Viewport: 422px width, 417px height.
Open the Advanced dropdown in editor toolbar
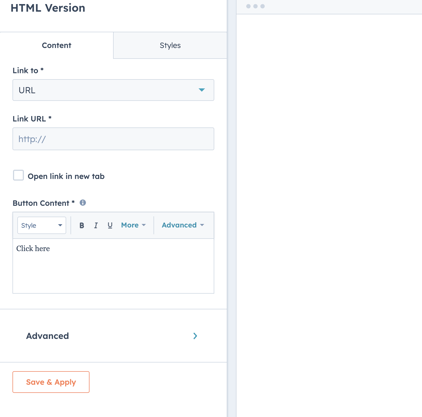[183, 225]
